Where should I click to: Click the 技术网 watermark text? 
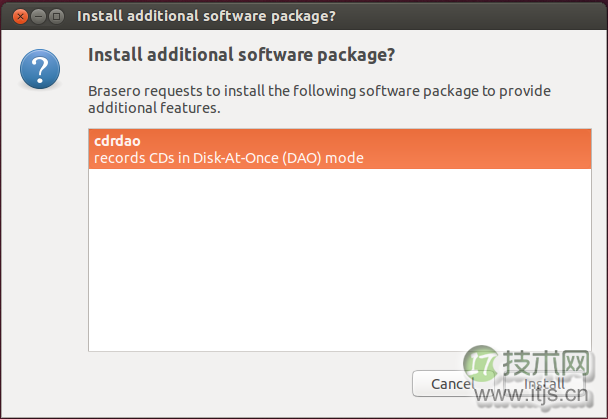tap(546, 363)
